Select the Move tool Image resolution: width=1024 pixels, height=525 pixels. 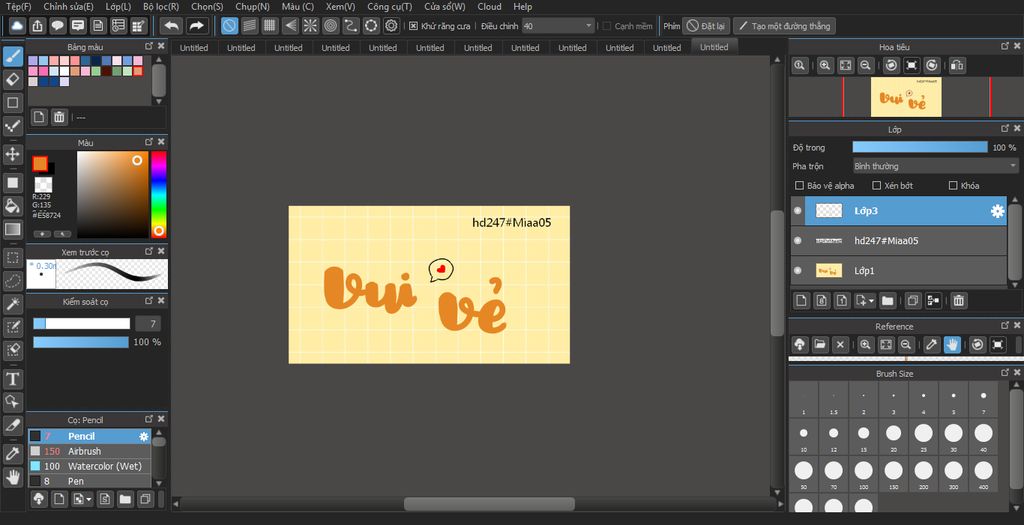12,154
